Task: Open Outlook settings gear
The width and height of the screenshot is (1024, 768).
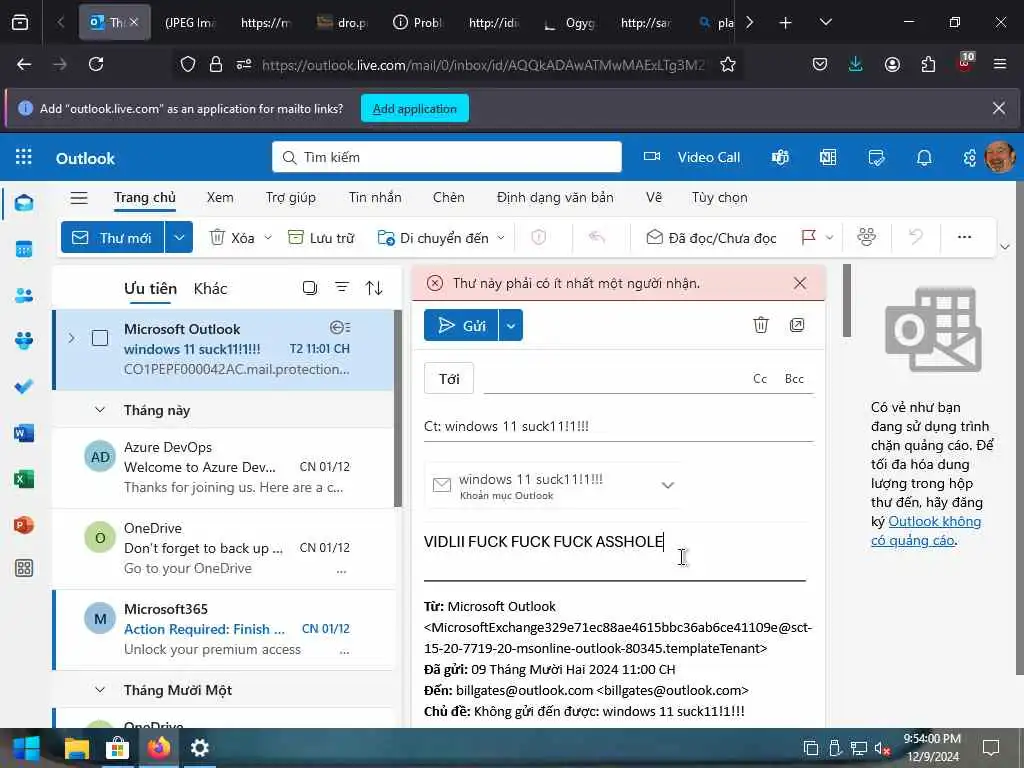Action: point(970,157)
